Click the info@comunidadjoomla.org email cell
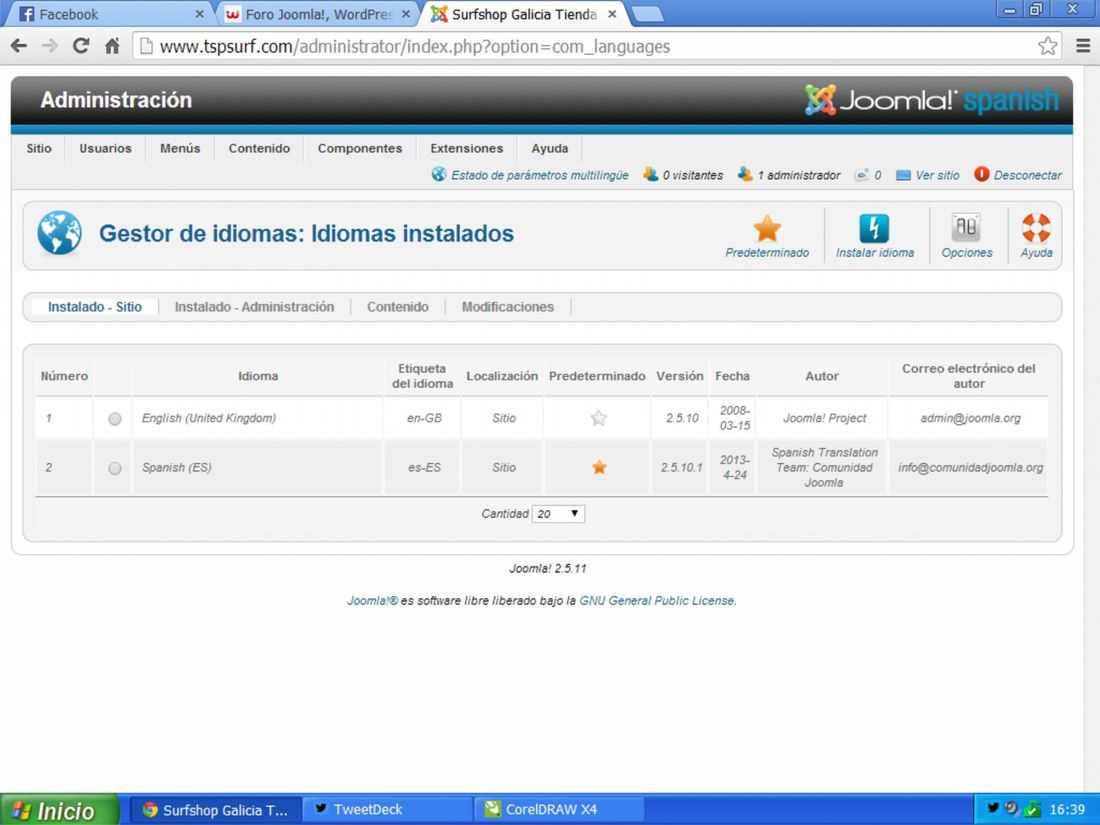Viewport: 1100px width, 825px height. [970, 467]
